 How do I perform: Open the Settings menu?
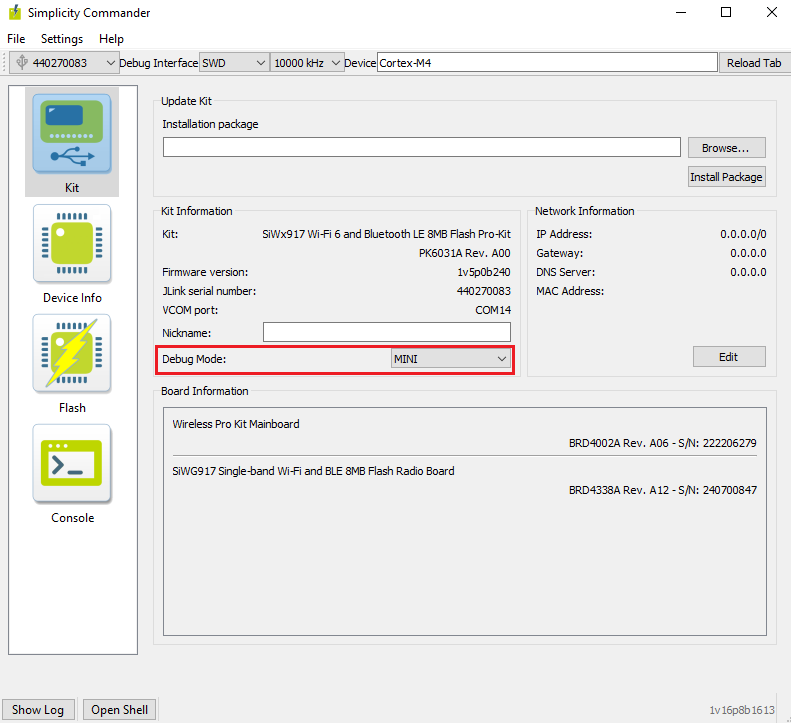(62, 39)
